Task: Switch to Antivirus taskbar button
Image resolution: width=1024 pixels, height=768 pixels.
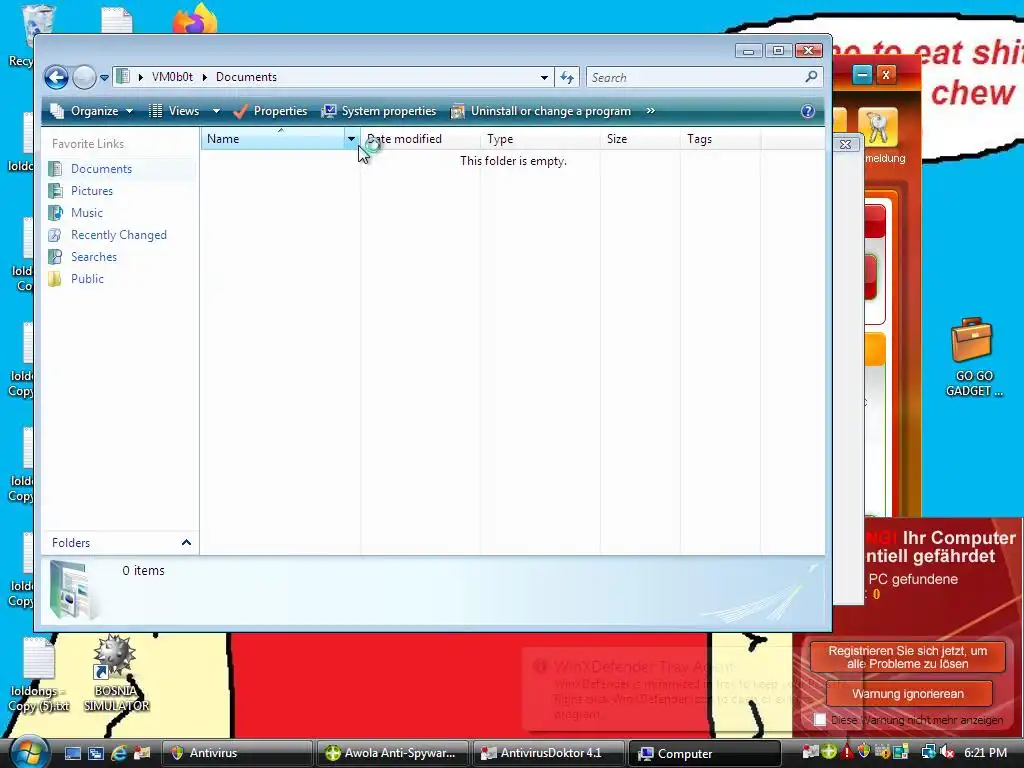Action: [x=236, y=753]
